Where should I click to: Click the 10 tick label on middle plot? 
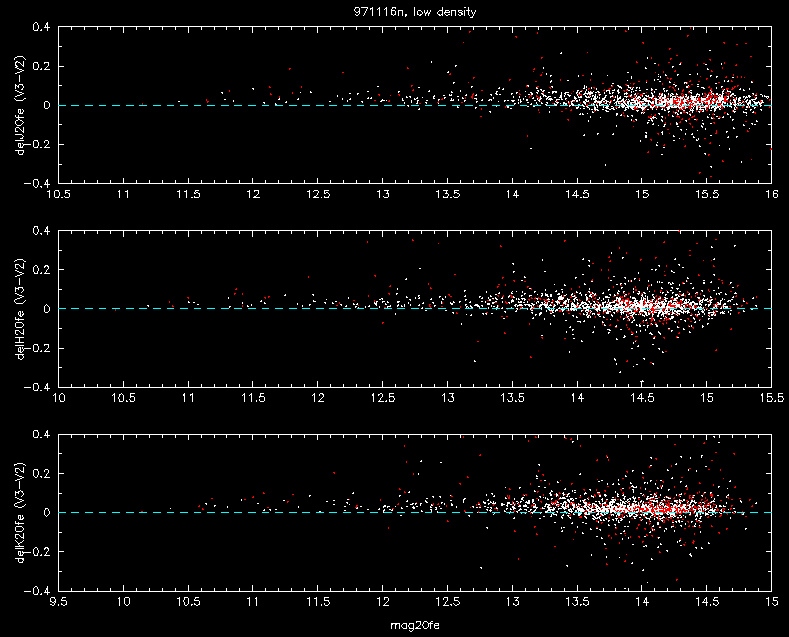(59, 398)
